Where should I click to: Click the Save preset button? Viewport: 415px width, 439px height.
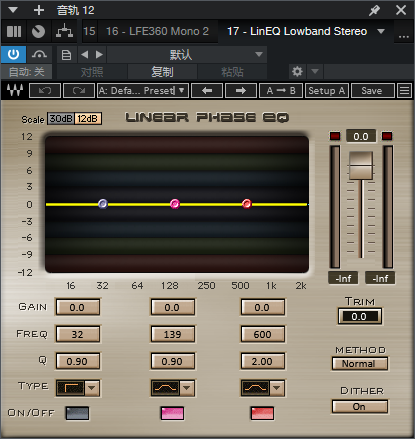pyautogui.click(x=373, y=90)
